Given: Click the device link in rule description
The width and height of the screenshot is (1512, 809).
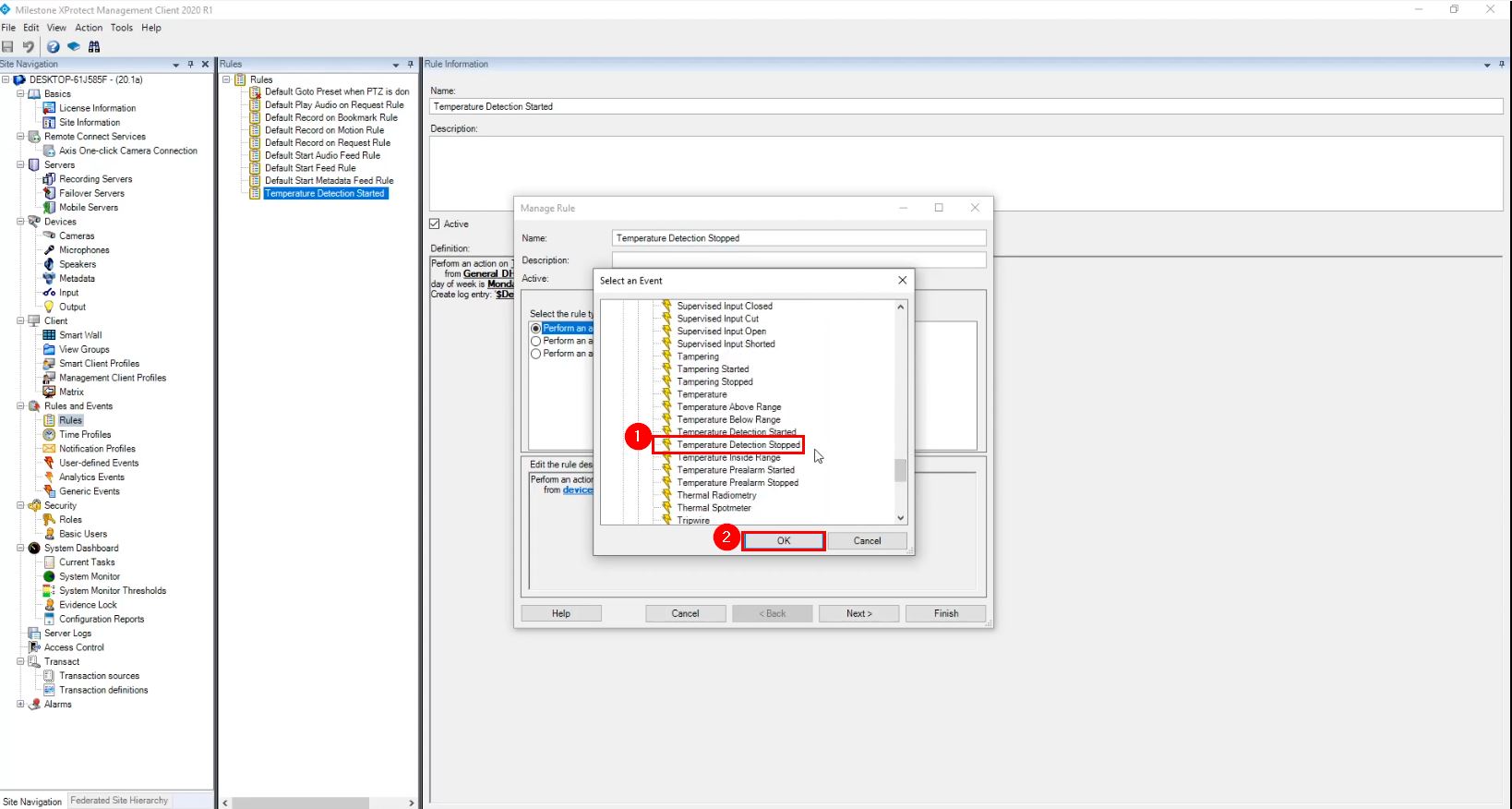Looking at the screenshot, I should click(578, 490).
